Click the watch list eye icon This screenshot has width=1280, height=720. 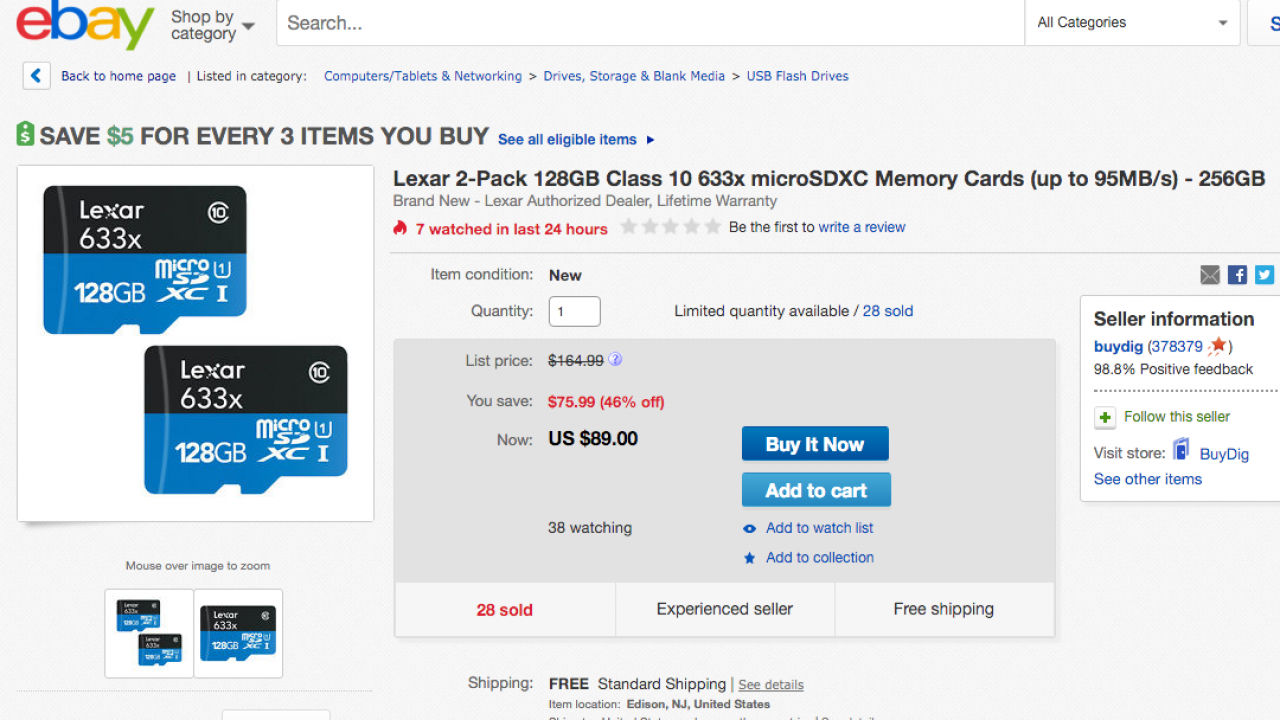[749, 529]
